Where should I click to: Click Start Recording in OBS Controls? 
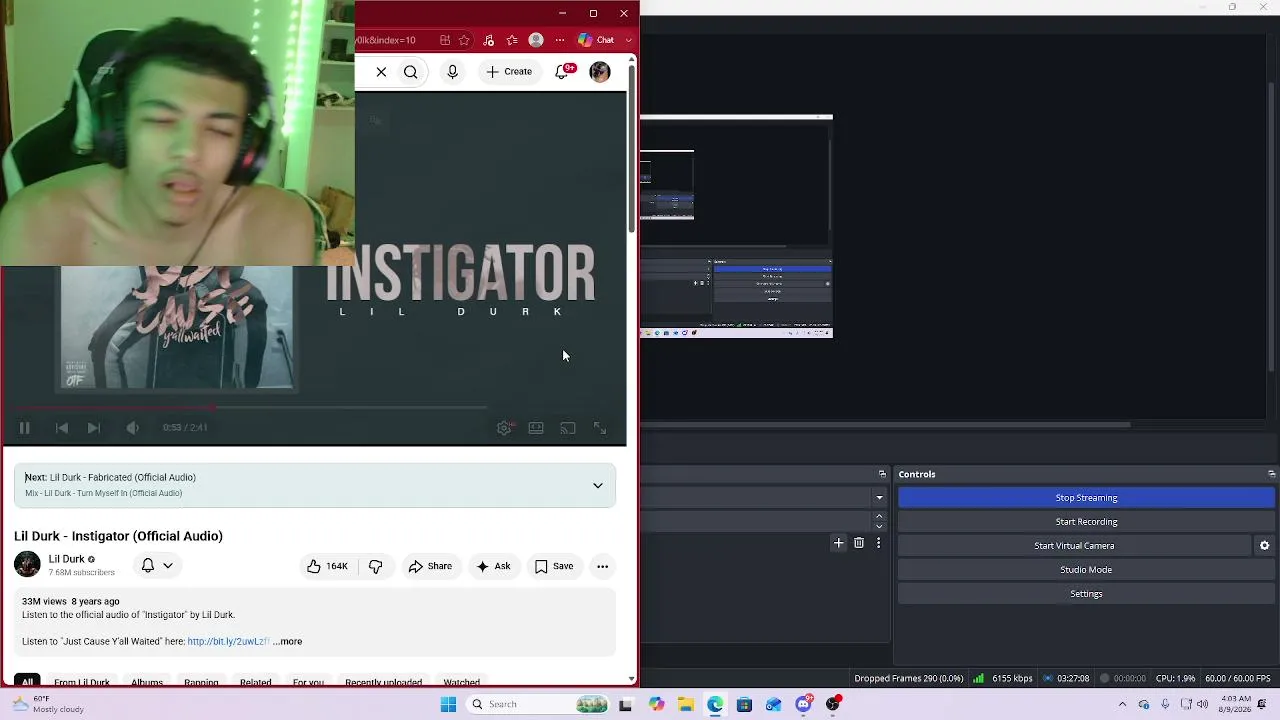click(1086, 522)
